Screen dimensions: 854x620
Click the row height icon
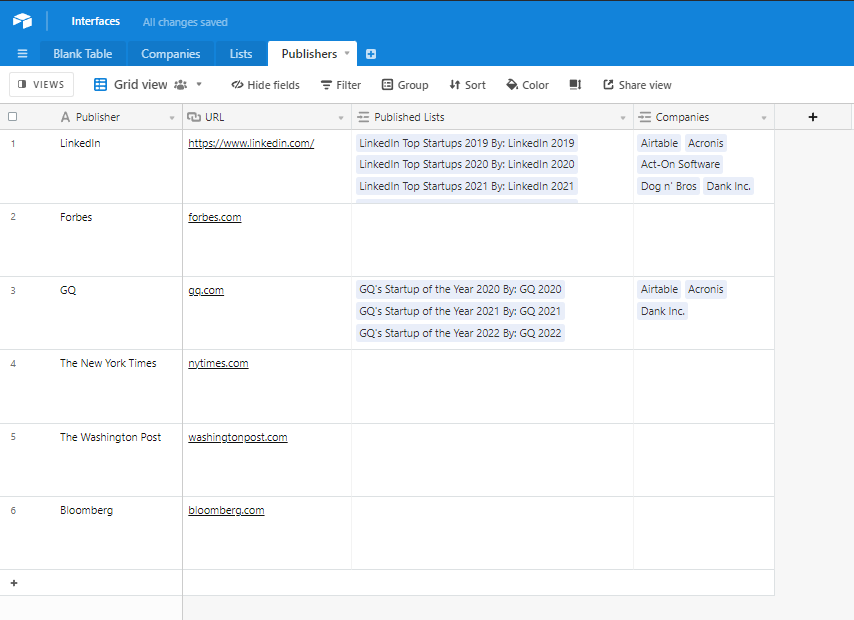tap(575, 84)
